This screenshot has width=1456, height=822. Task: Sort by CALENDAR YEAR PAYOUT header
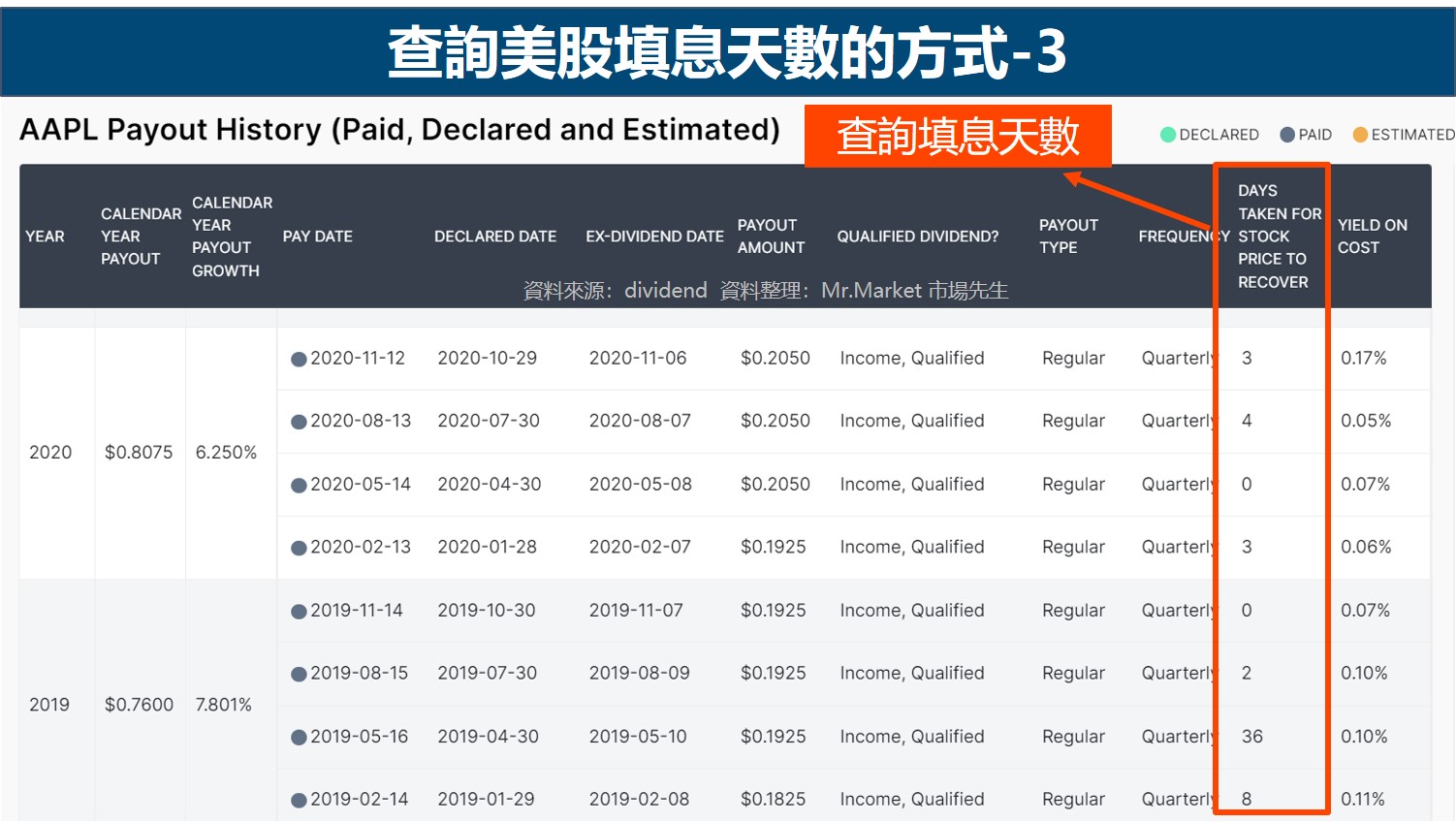(141, 237)
